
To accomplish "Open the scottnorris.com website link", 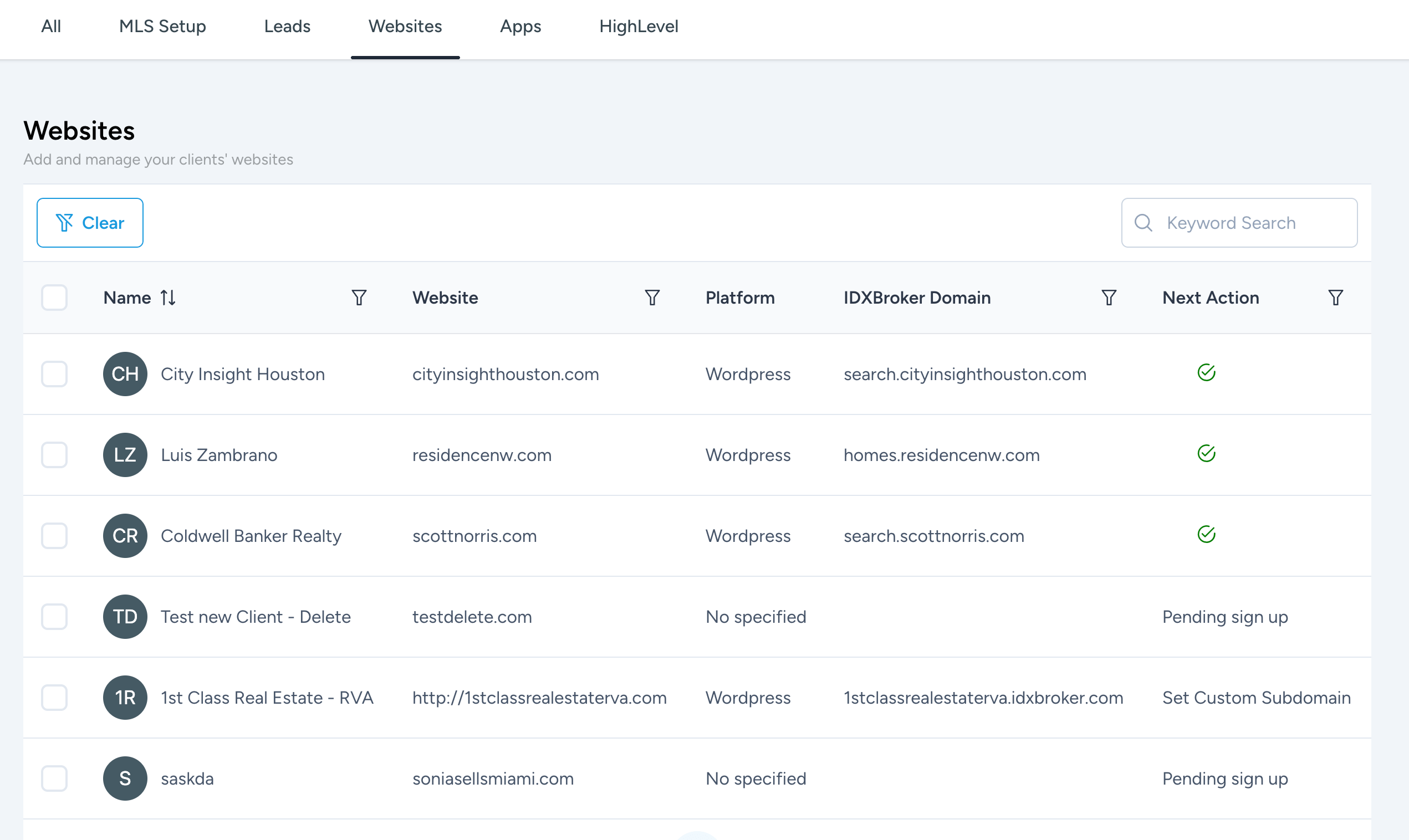I will pyautogui.click(x=474, y=536).
